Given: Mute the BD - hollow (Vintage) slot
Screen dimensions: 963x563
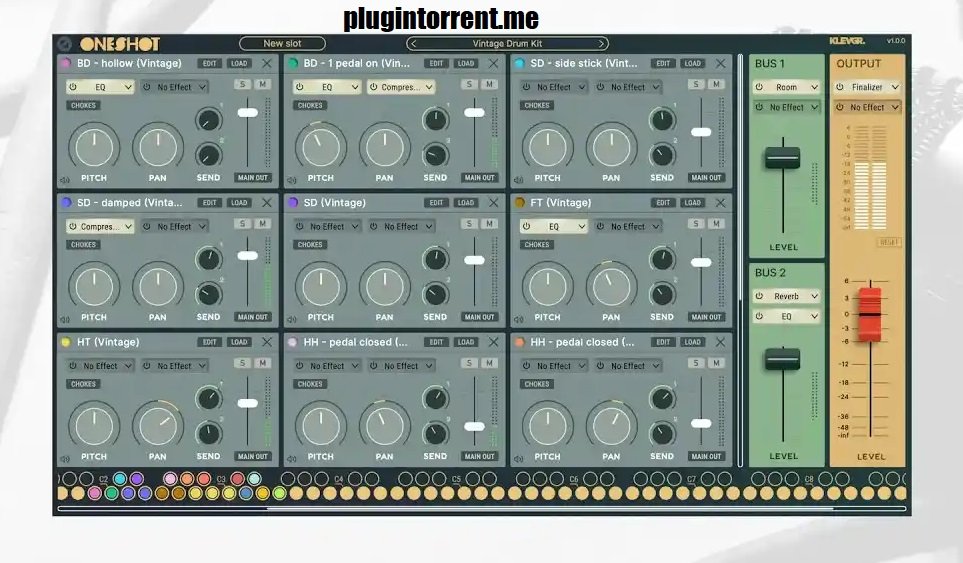Looking at the screenshot, I should click(262, 84).
